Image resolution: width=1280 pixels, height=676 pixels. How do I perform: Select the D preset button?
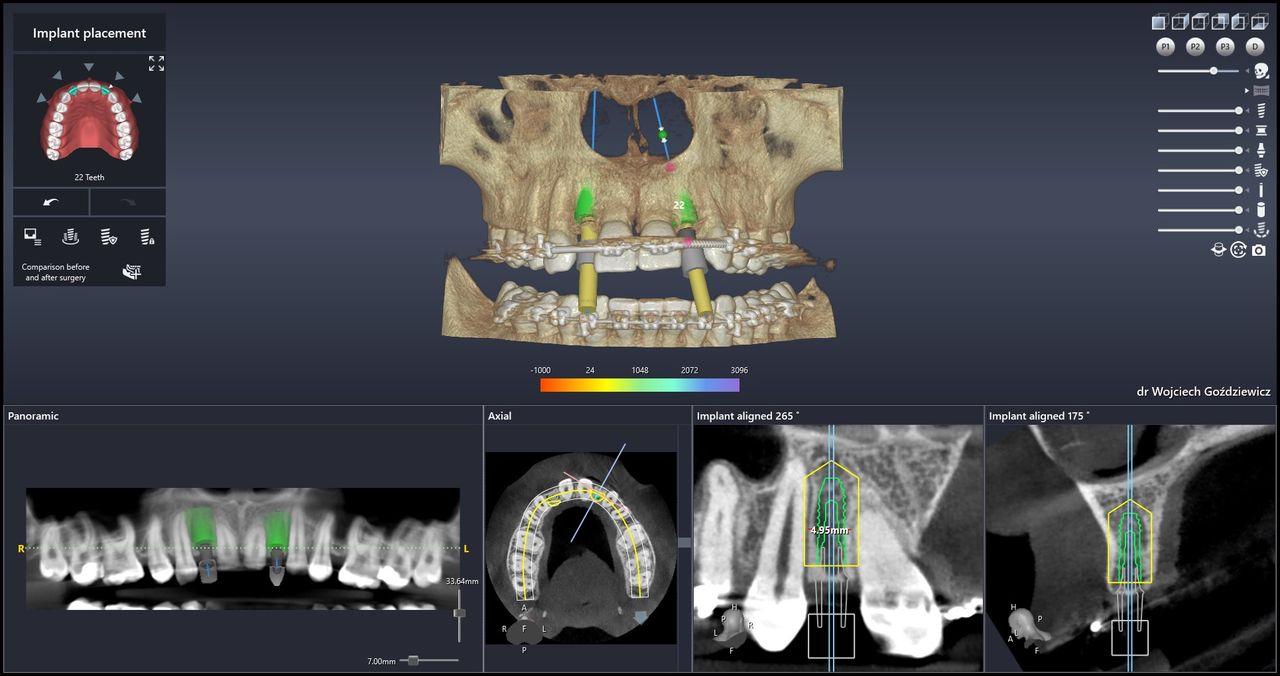tap(1255, 47)
